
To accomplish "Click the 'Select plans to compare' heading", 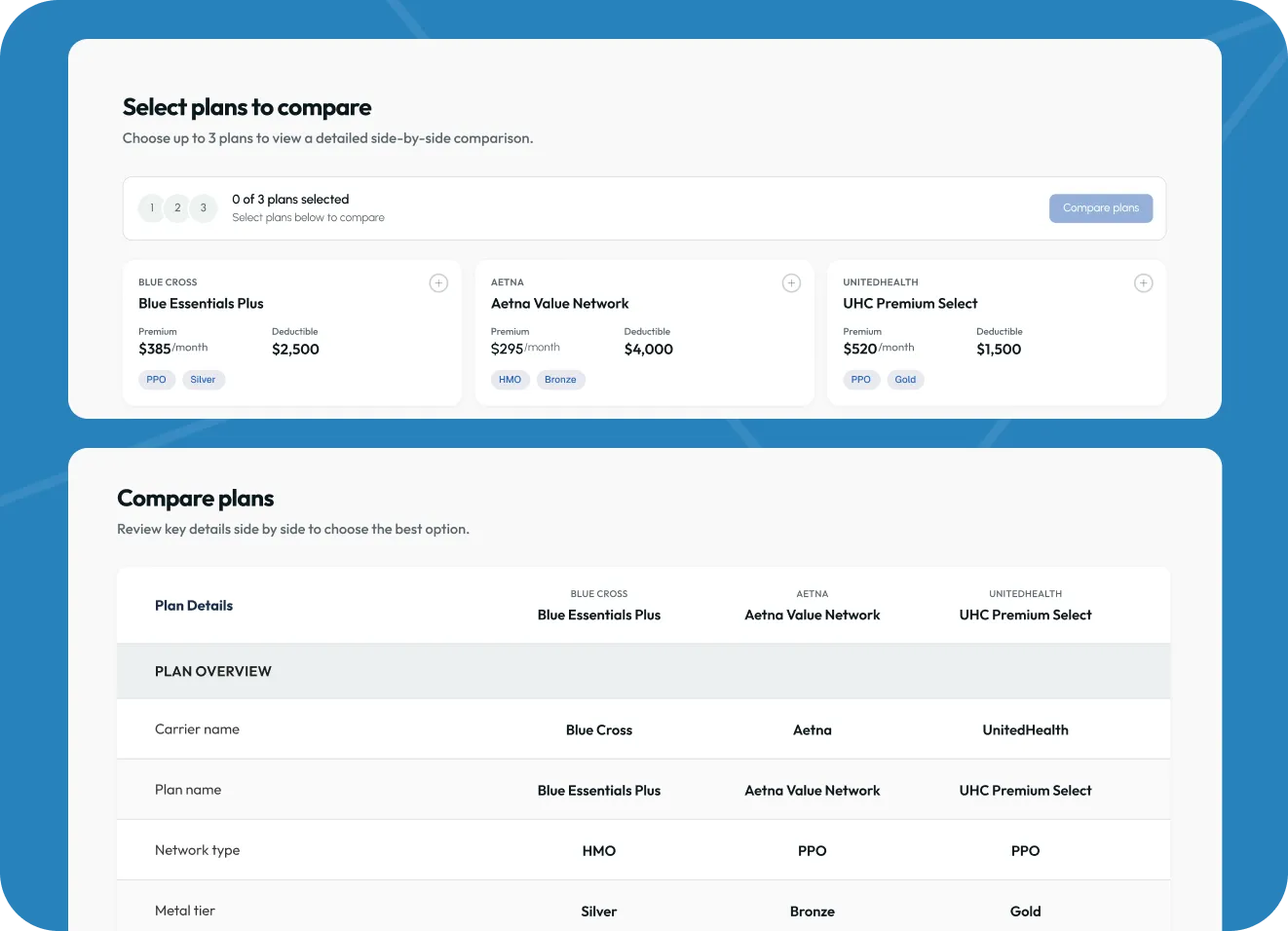I will (x=246, y=107).
